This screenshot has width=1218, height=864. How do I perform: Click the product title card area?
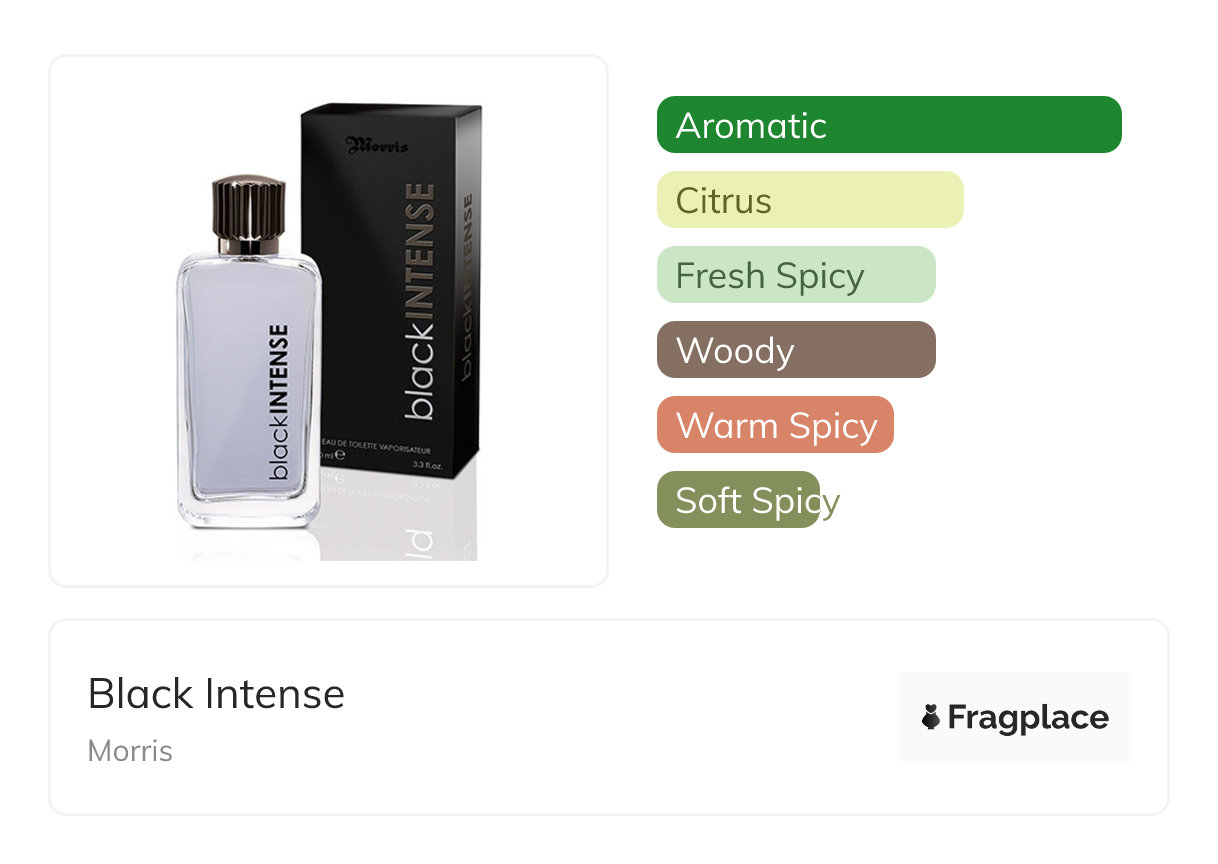click(x=609, y=717)
